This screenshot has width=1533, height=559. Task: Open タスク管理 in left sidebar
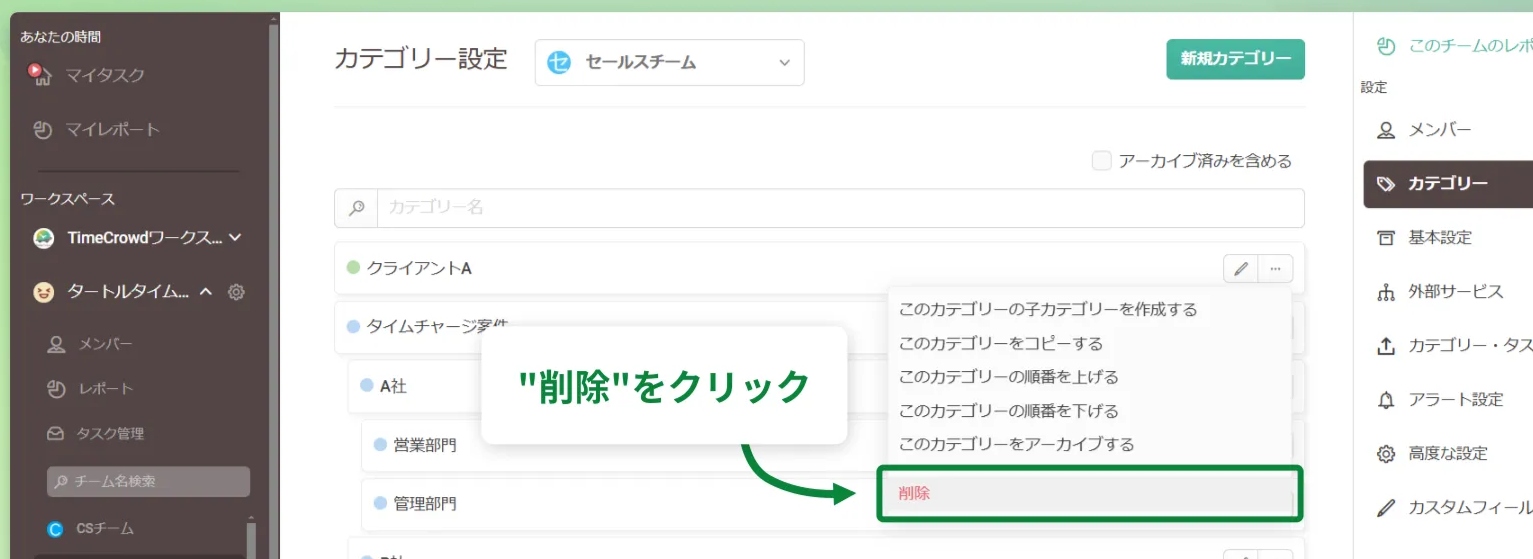[x=96, y=433]
